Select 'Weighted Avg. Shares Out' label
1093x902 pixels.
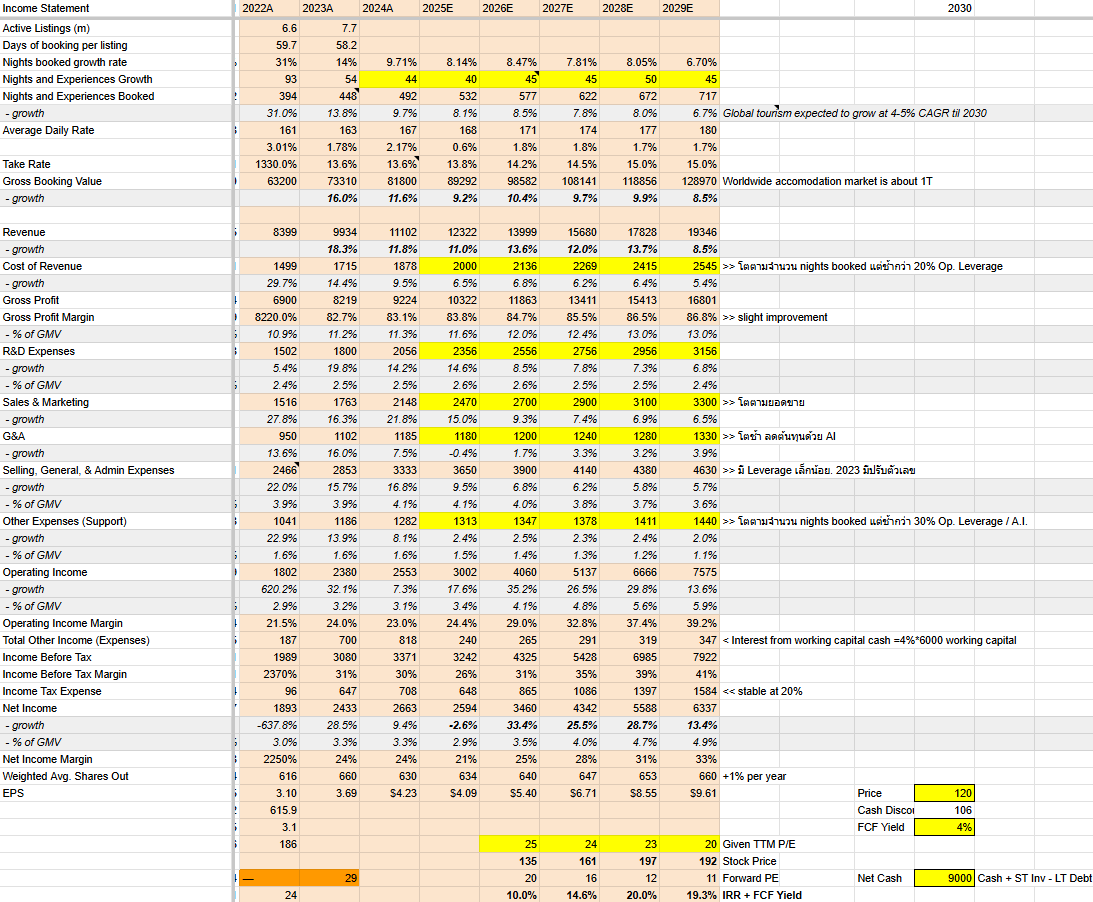click(66, 777)
